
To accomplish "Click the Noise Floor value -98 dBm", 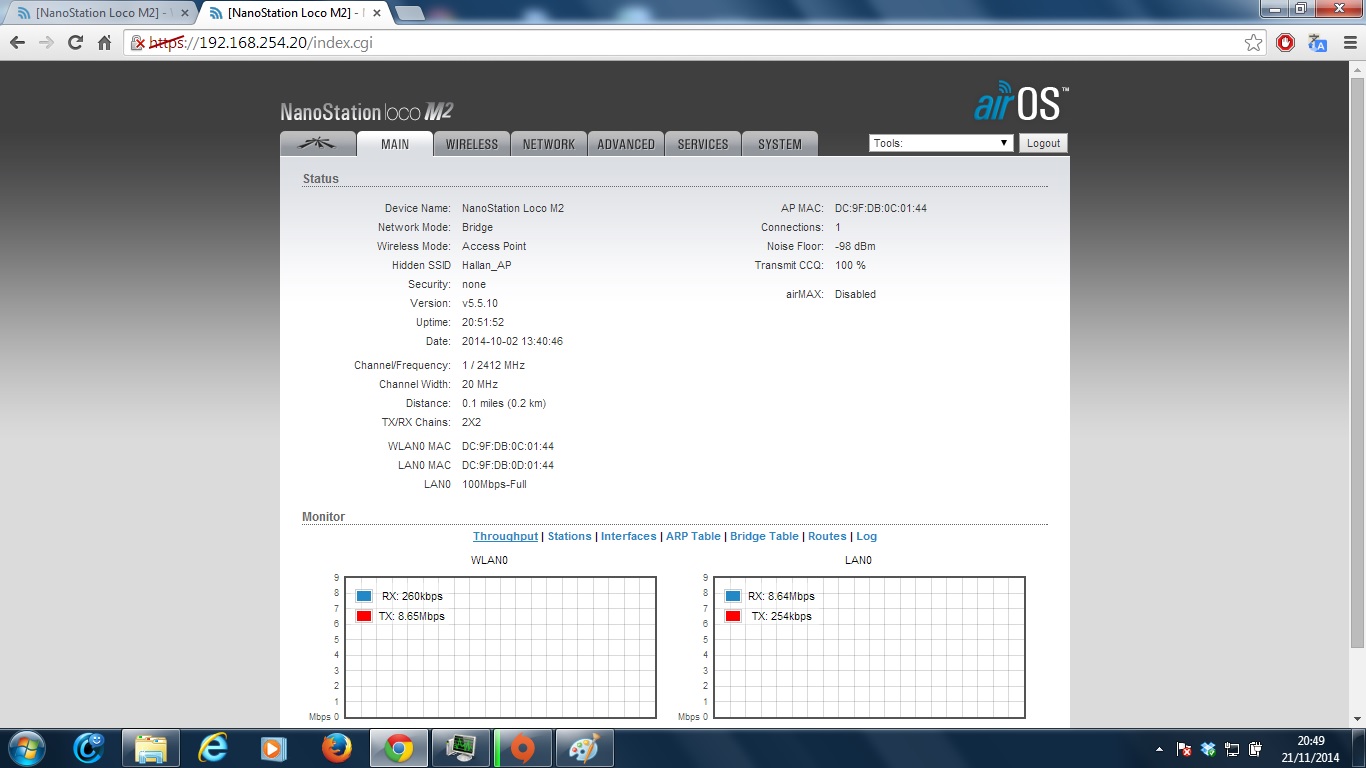I will point(855,247).
